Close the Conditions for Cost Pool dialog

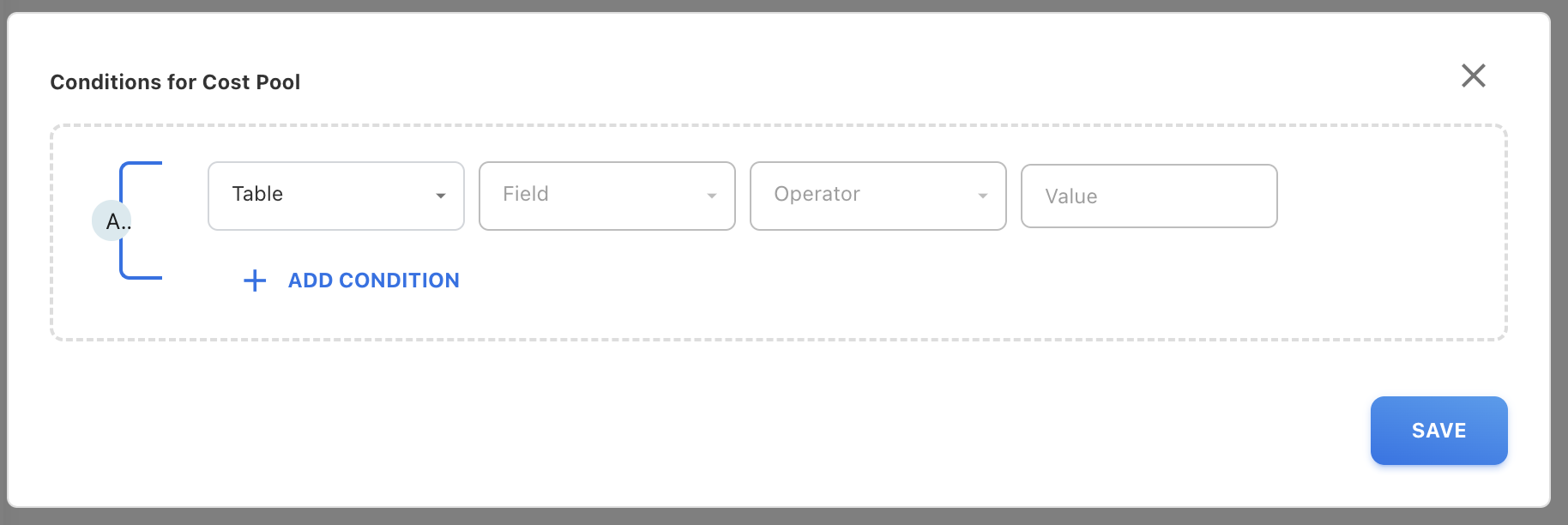(1473, 75)
